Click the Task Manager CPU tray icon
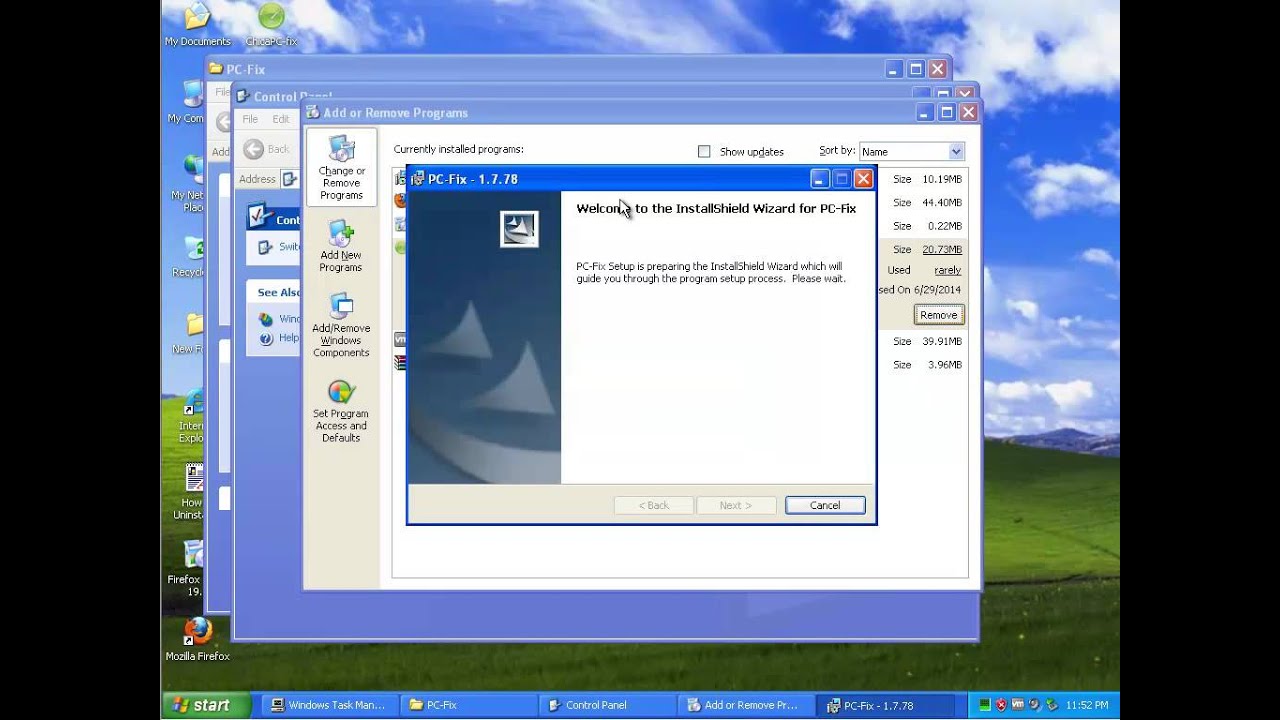This screenshot has height=720, width=1280. coord(985,705)
